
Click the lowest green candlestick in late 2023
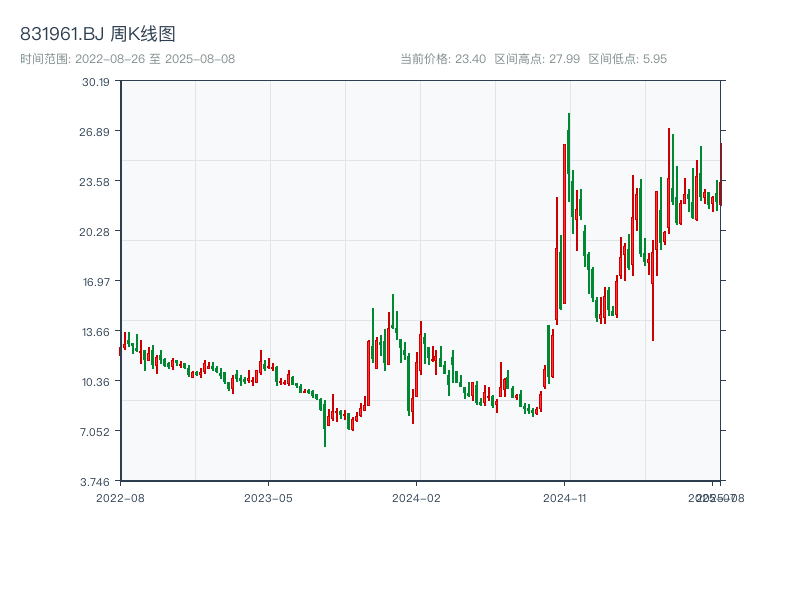coord(325,423)
